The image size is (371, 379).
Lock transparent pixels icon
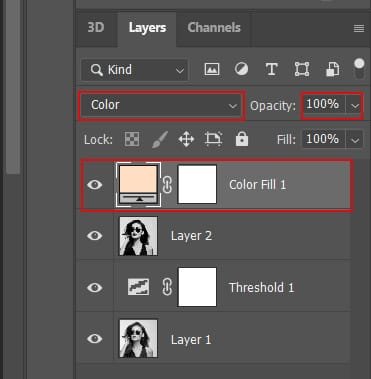(x=132, y=139)
